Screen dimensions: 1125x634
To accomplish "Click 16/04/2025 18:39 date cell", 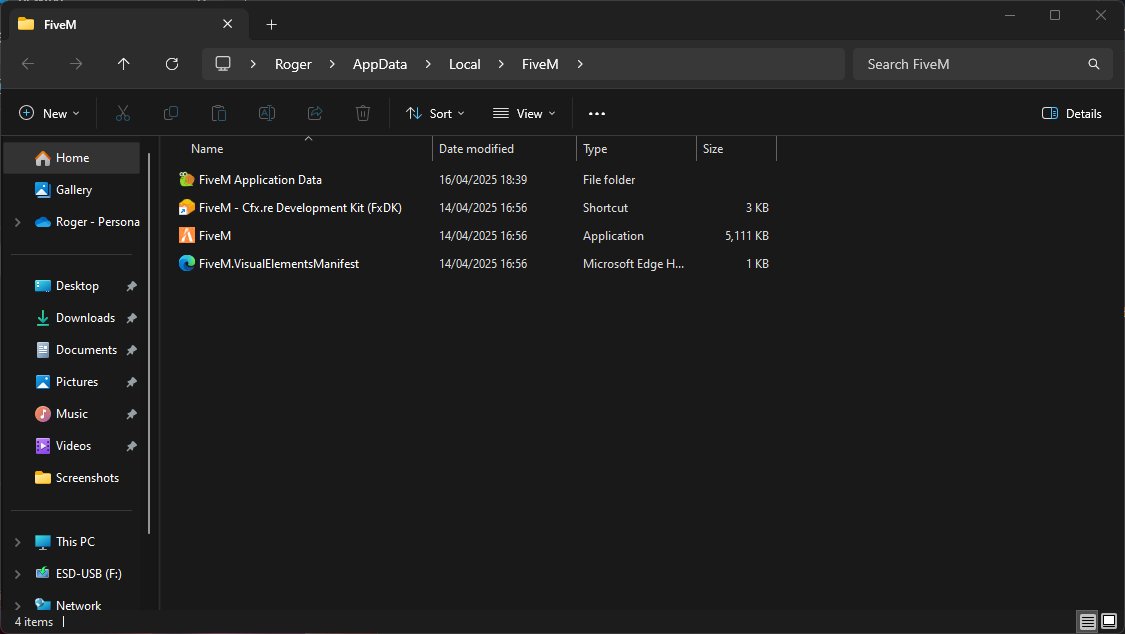I will coord(483,180).
